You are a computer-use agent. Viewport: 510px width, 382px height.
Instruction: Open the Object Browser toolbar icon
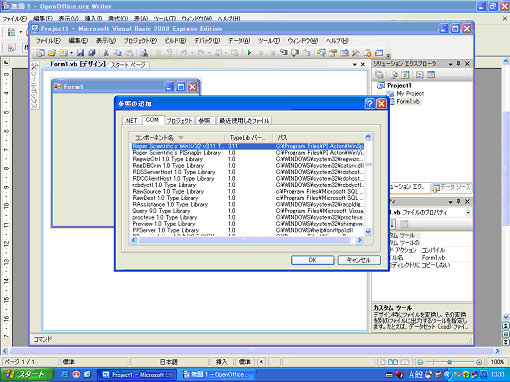[x=344, y=53]
